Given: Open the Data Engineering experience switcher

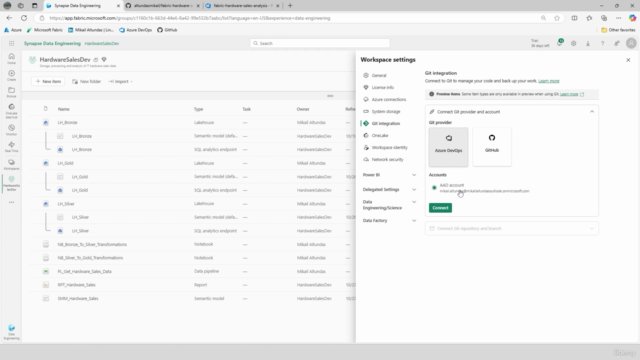Looking at the screenshot, I should point(11,332).
